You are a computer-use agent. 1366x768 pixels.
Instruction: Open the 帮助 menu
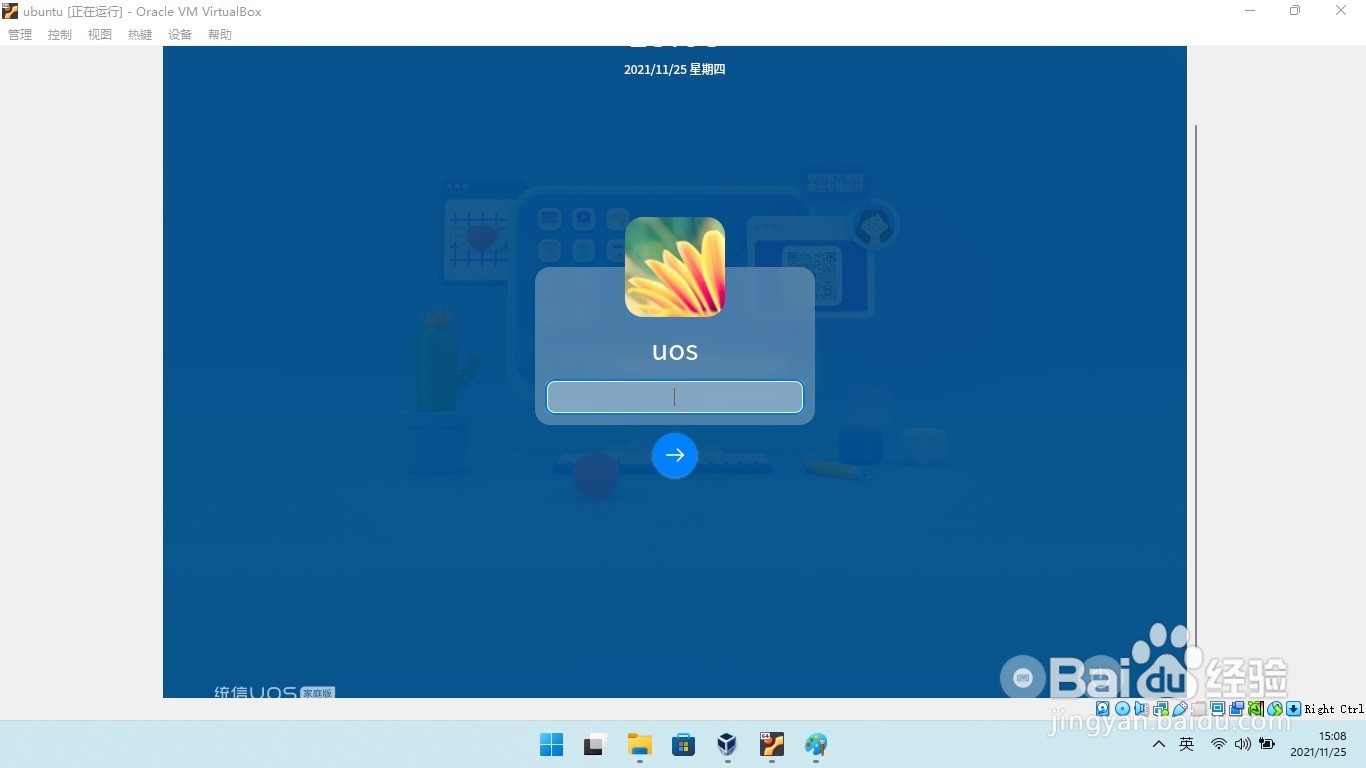click(x=220, y=34)
